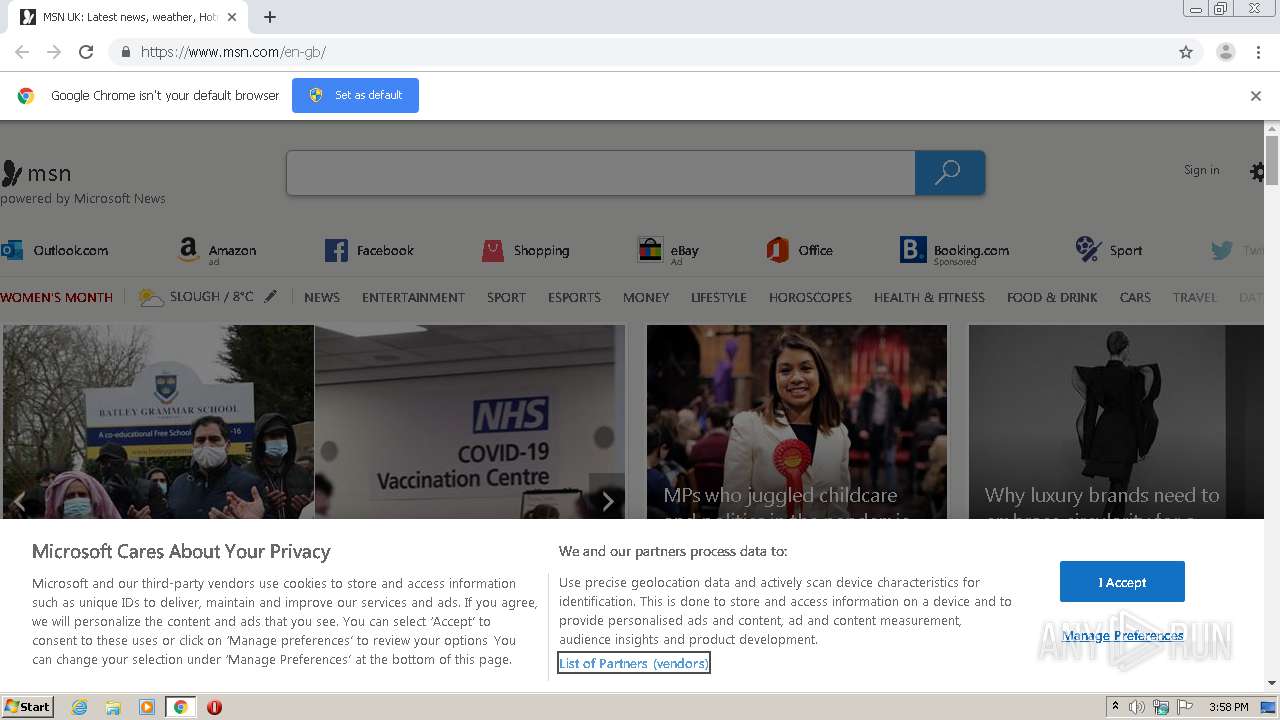Open File Explorer from taskbar
Image resolution: width=1280 pixels, height=720 pixels.
point(113,707)
